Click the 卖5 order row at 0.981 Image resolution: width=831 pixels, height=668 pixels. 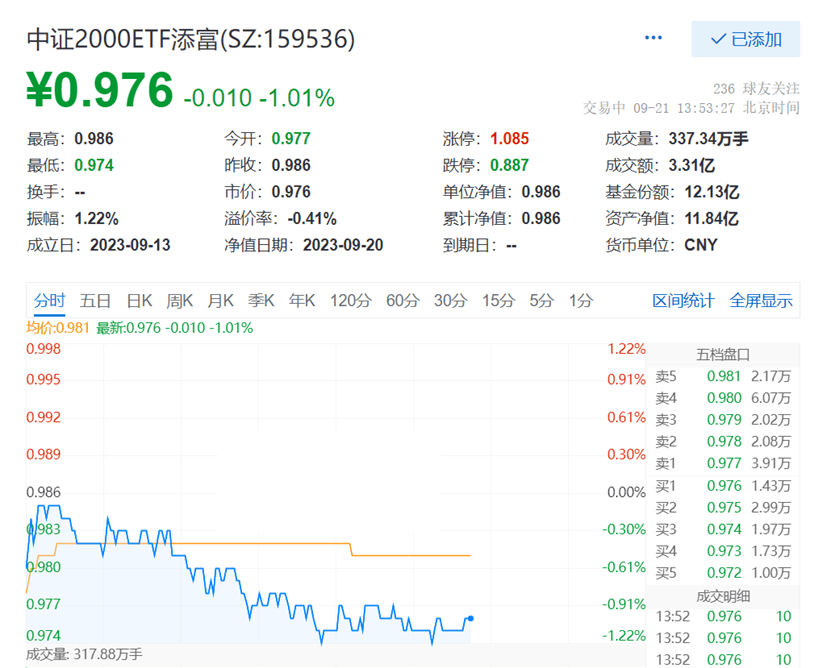(x=723, y=376)
